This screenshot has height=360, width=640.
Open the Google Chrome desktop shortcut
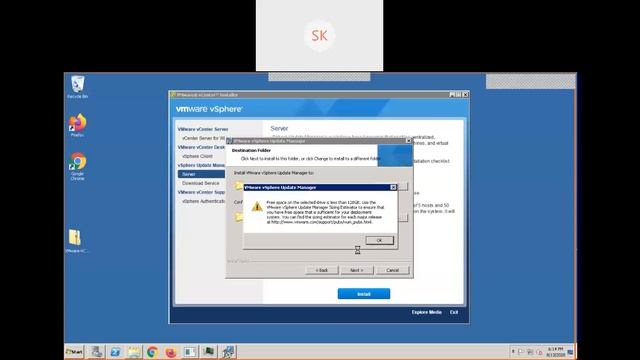click(77, 166)
